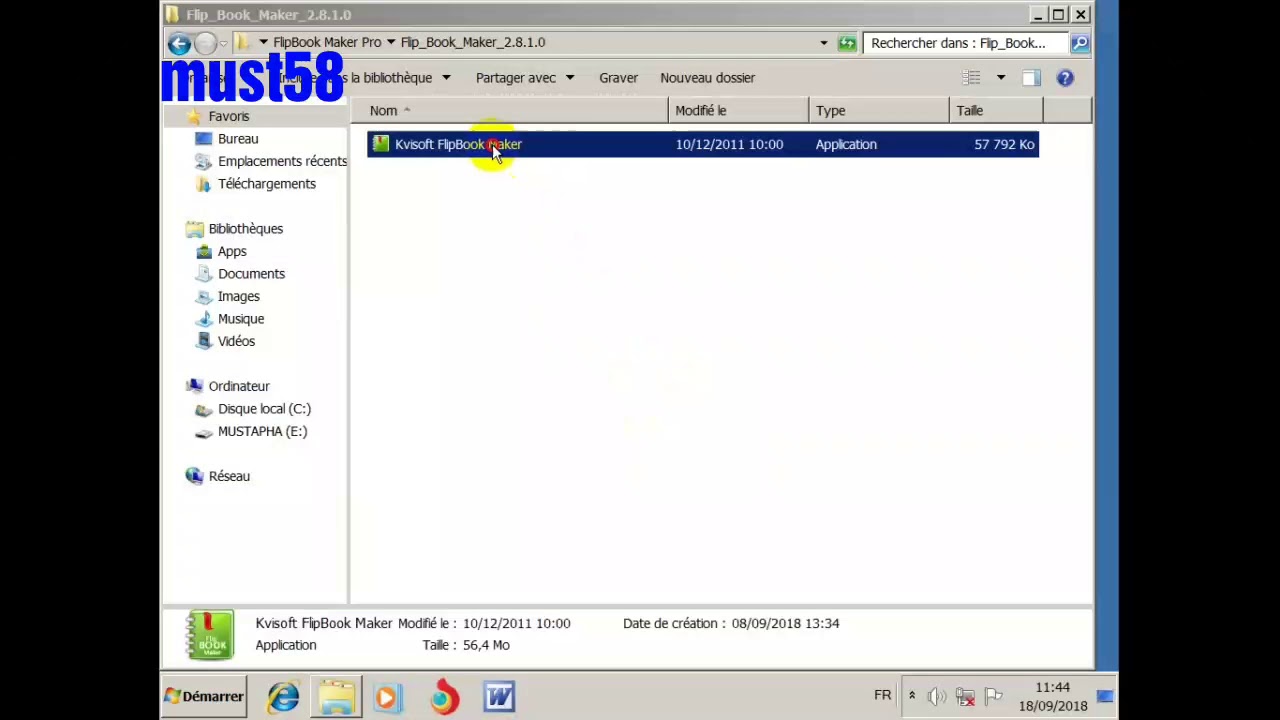Viewport: 1280px width, 720px height.
Task: Open Firefox from taskbar
Action: pos(444,697)
